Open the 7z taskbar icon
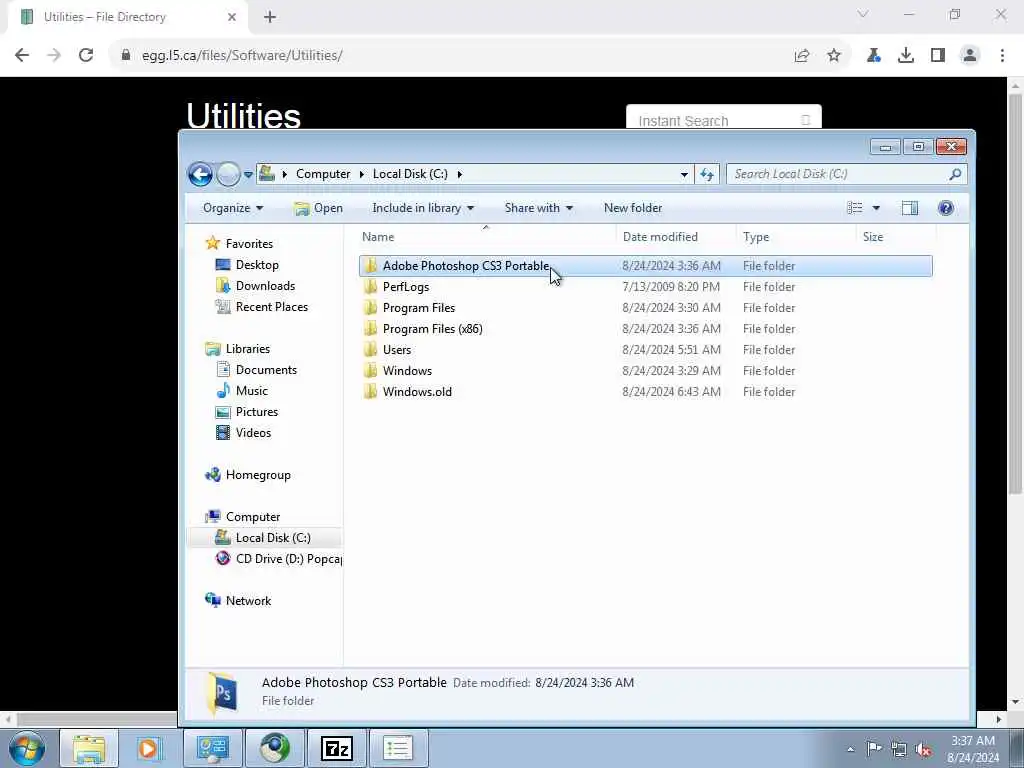The width and height of the screenshot is (1024, 768). [x=337, y=748]
